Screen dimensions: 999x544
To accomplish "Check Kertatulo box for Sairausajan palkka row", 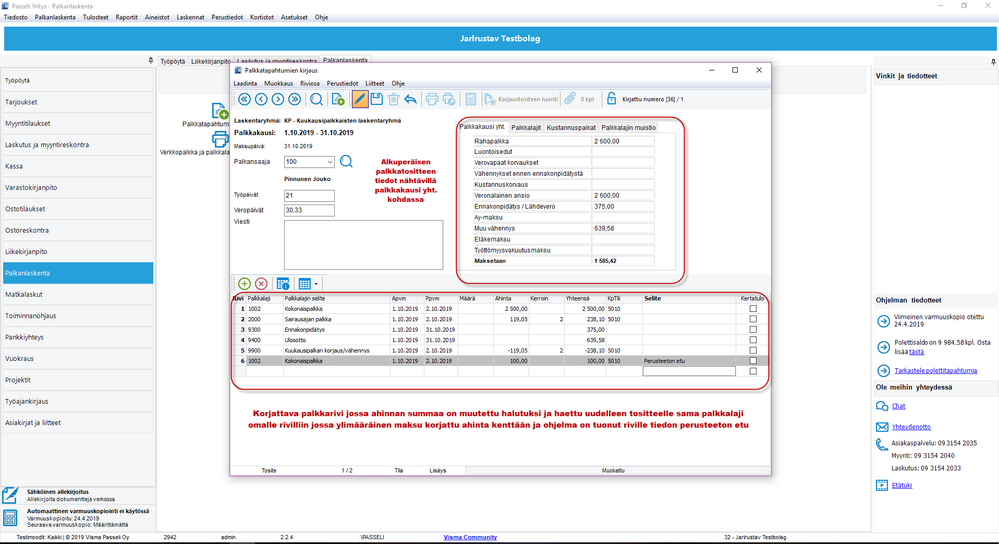I will (x=753, y=319).
